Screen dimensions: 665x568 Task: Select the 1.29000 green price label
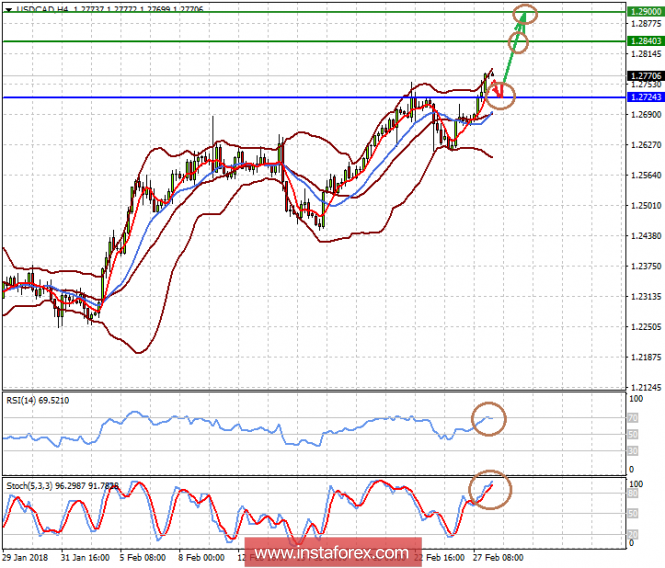click(643, 9)
